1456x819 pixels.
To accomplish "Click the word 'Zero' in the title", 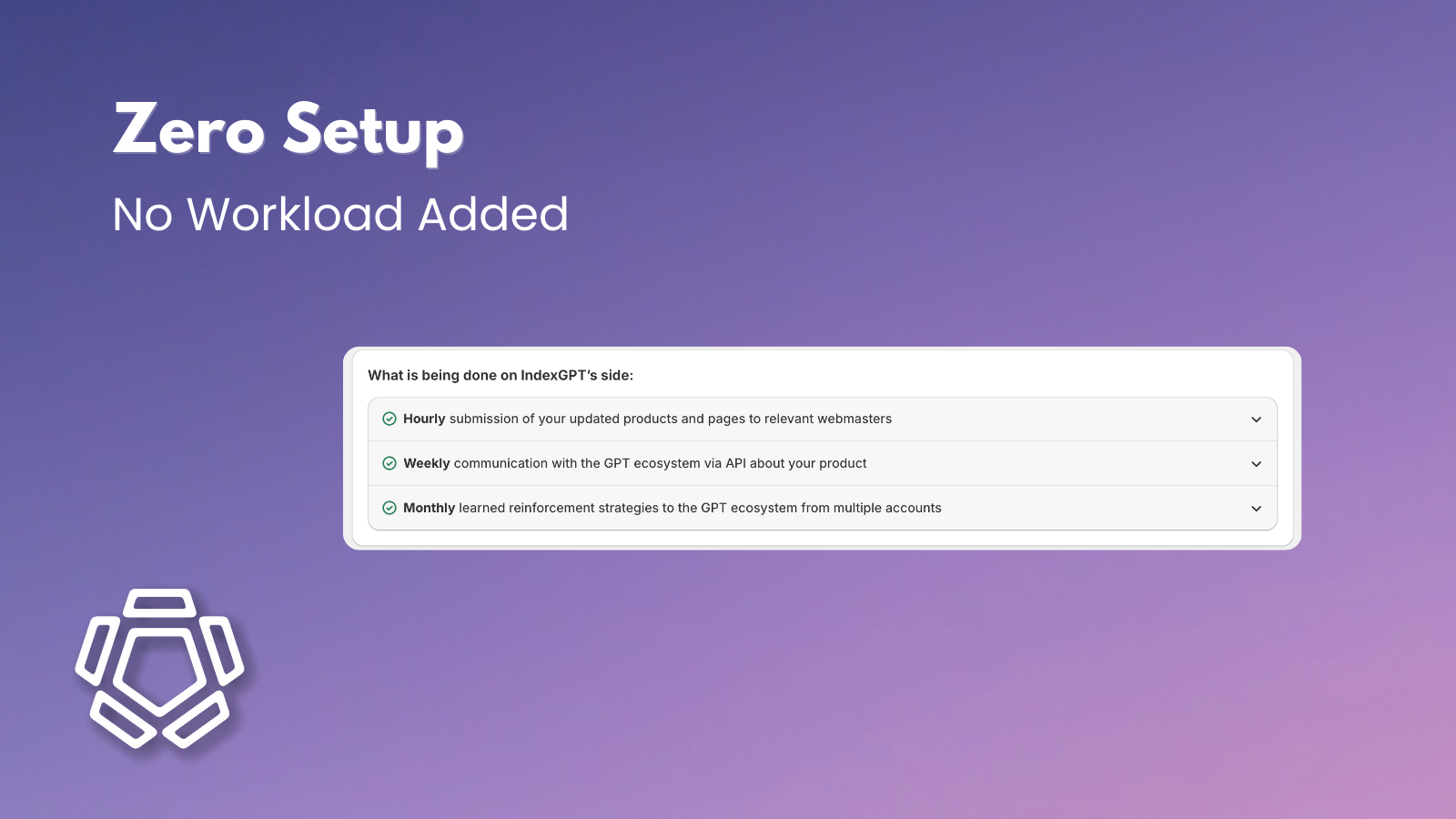I will click(188, 130).
